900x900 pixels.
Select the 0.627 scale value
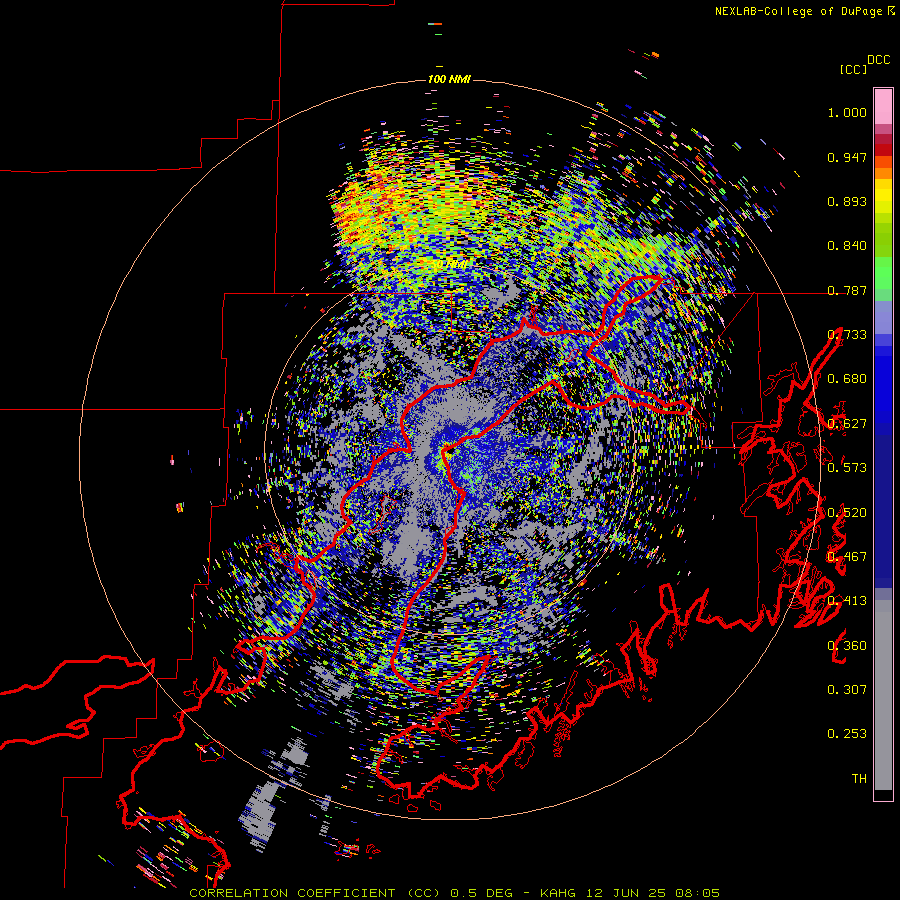(847, 424)
